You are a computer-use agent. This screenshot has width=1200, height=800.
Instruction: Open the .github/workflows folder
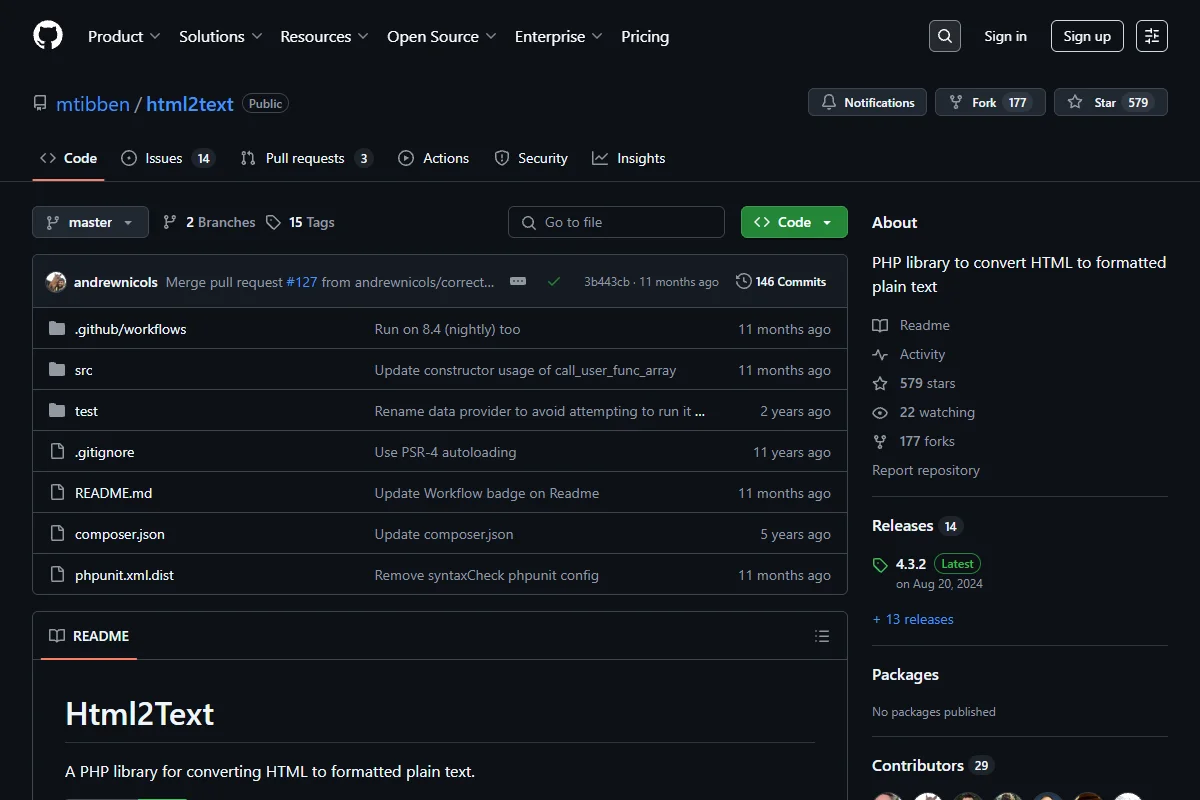click(130, 329)
